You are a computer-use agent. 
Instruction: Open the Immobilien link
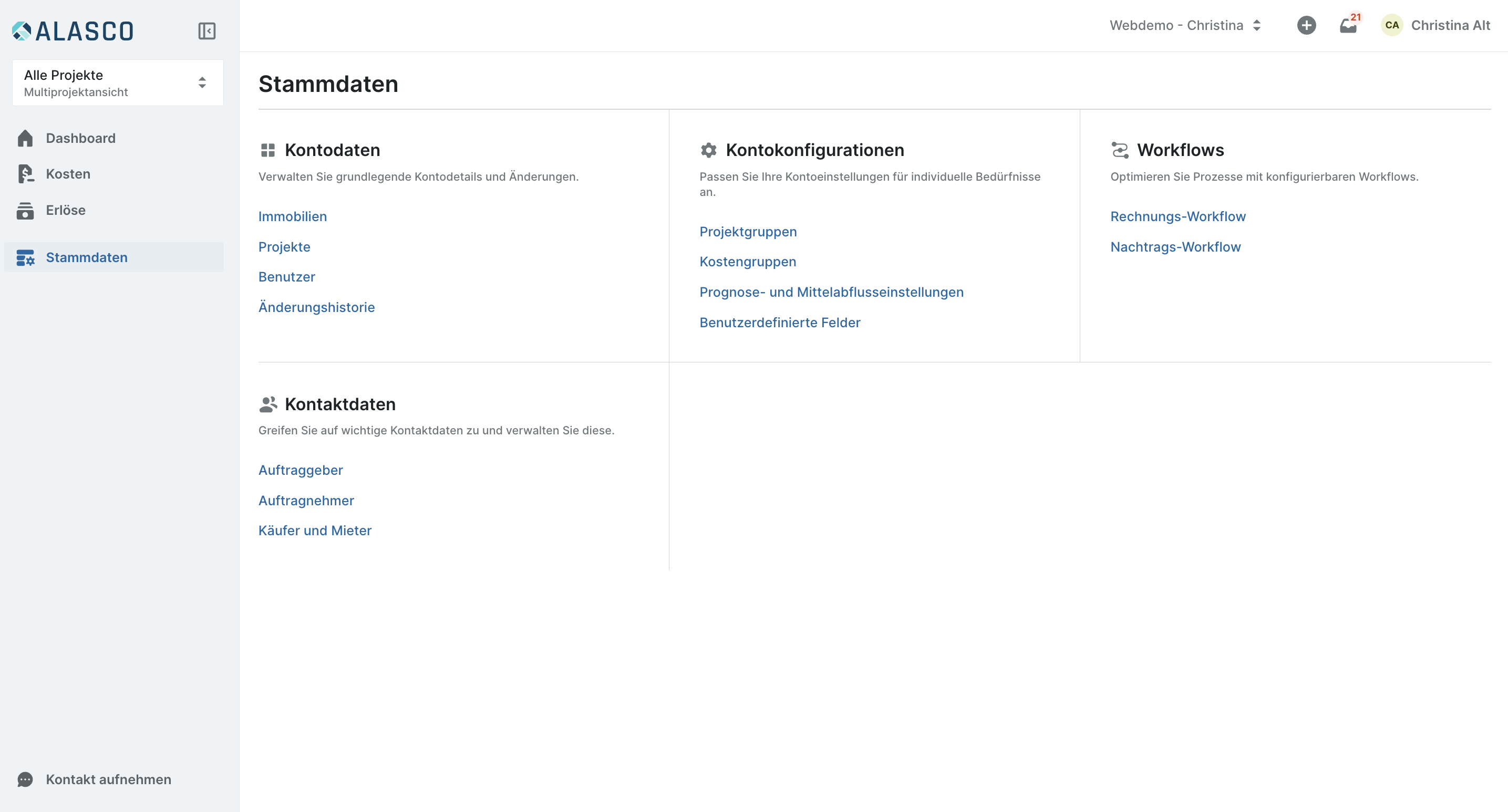click(x=293, y=216)
